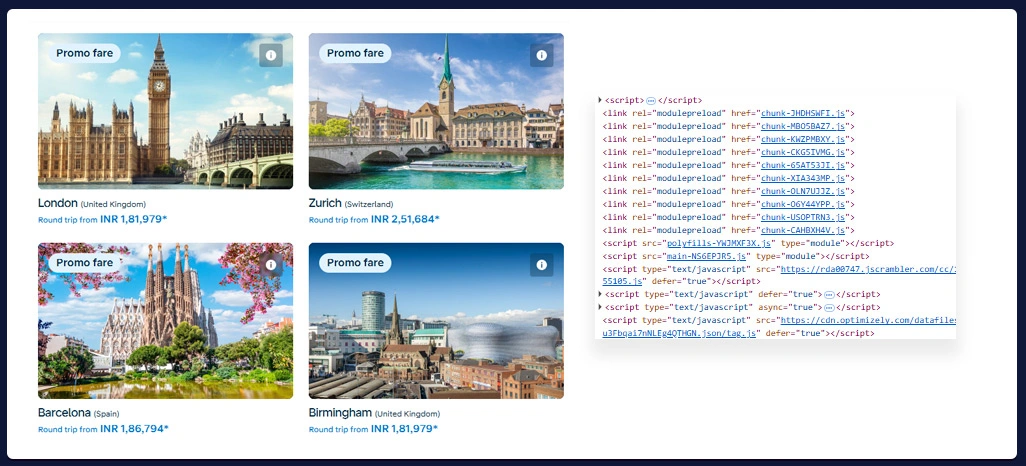The width and height of the screenshot is (1026, 466).
Task: Open chunk-JHDHSWFI.js link
Action: 803,113
